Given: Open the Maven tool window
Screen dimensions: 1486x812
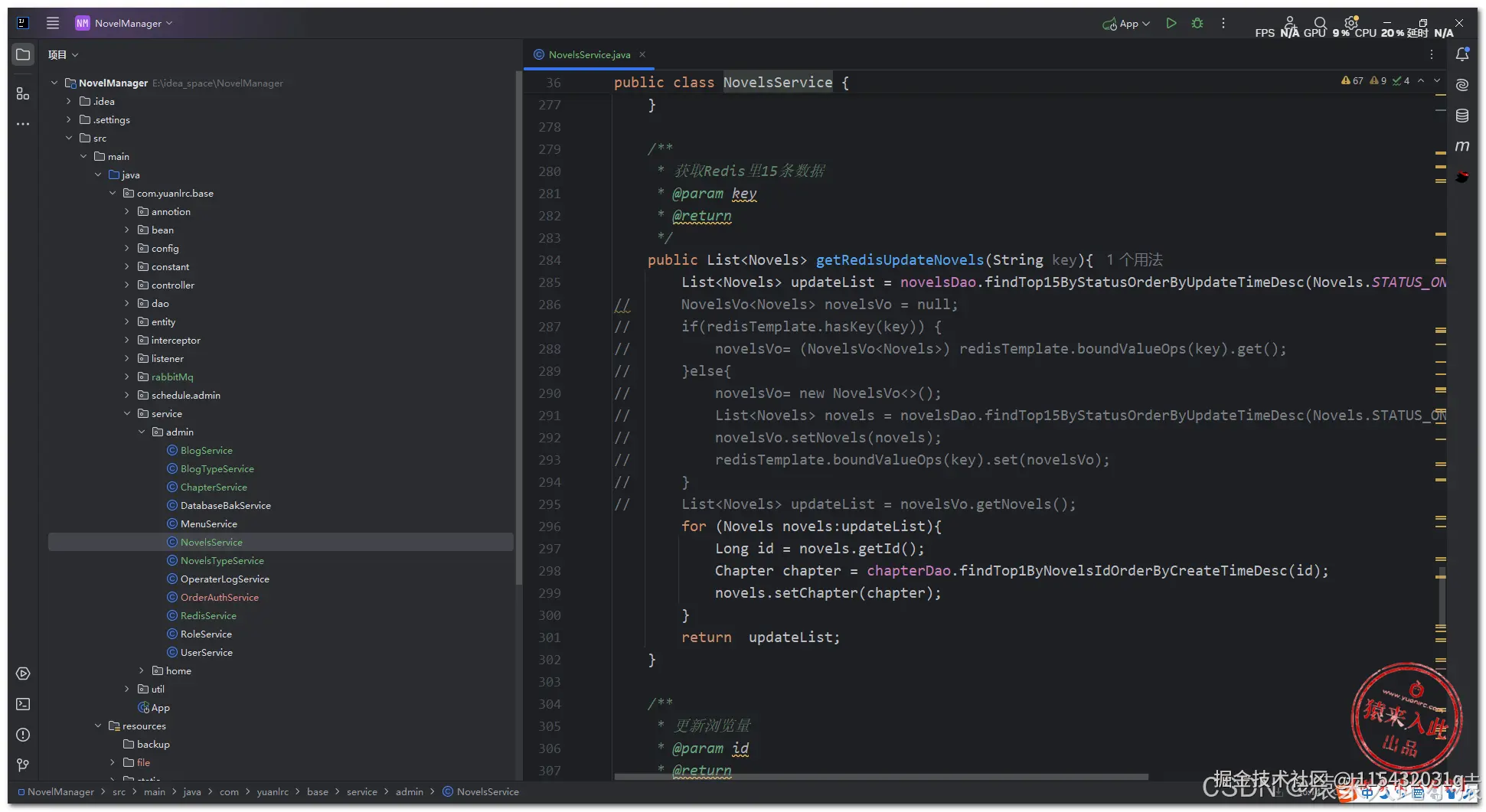Looking at the screenshot, I should point(1462,146).
